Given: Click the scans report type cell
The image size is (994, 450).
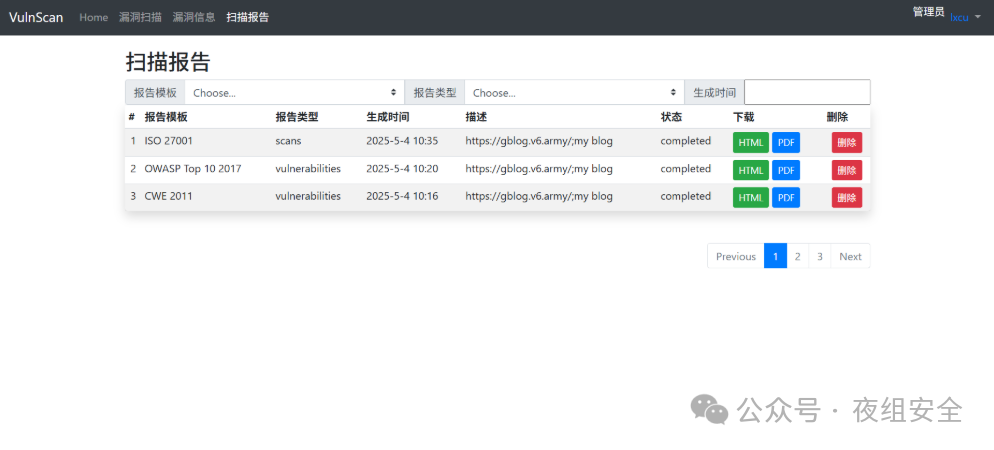Looking at the screenshot, I should coord(288,141).
